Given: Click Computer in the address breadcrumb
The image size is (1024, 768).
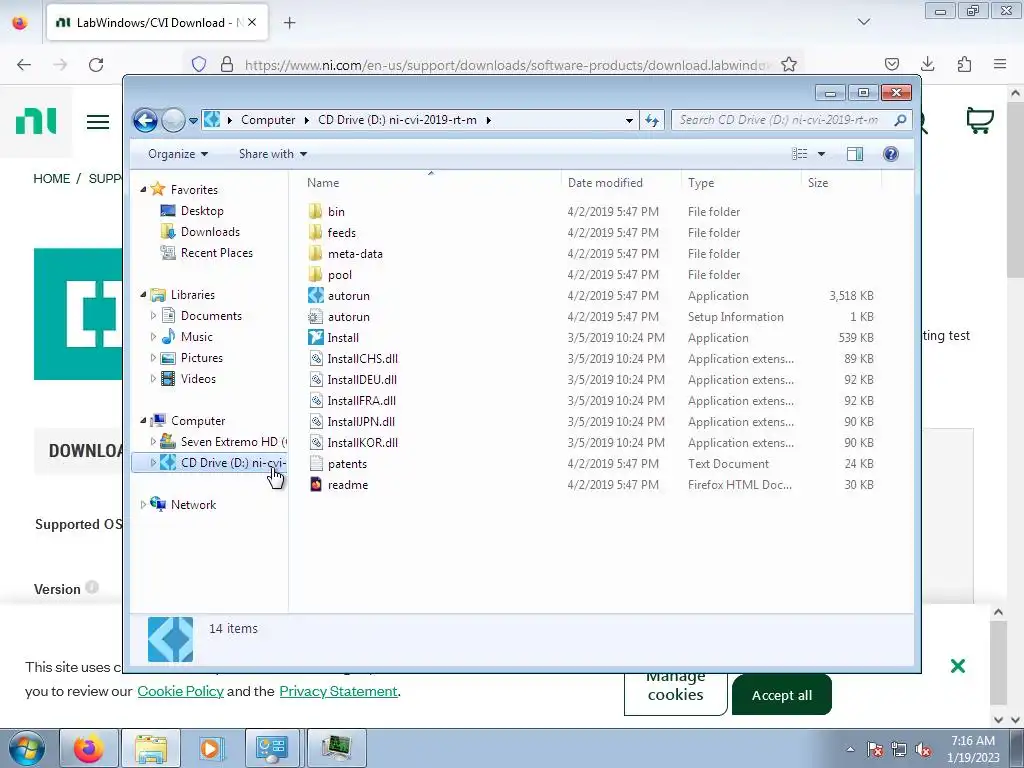Looking at the screenshot, I should point(268,120).
